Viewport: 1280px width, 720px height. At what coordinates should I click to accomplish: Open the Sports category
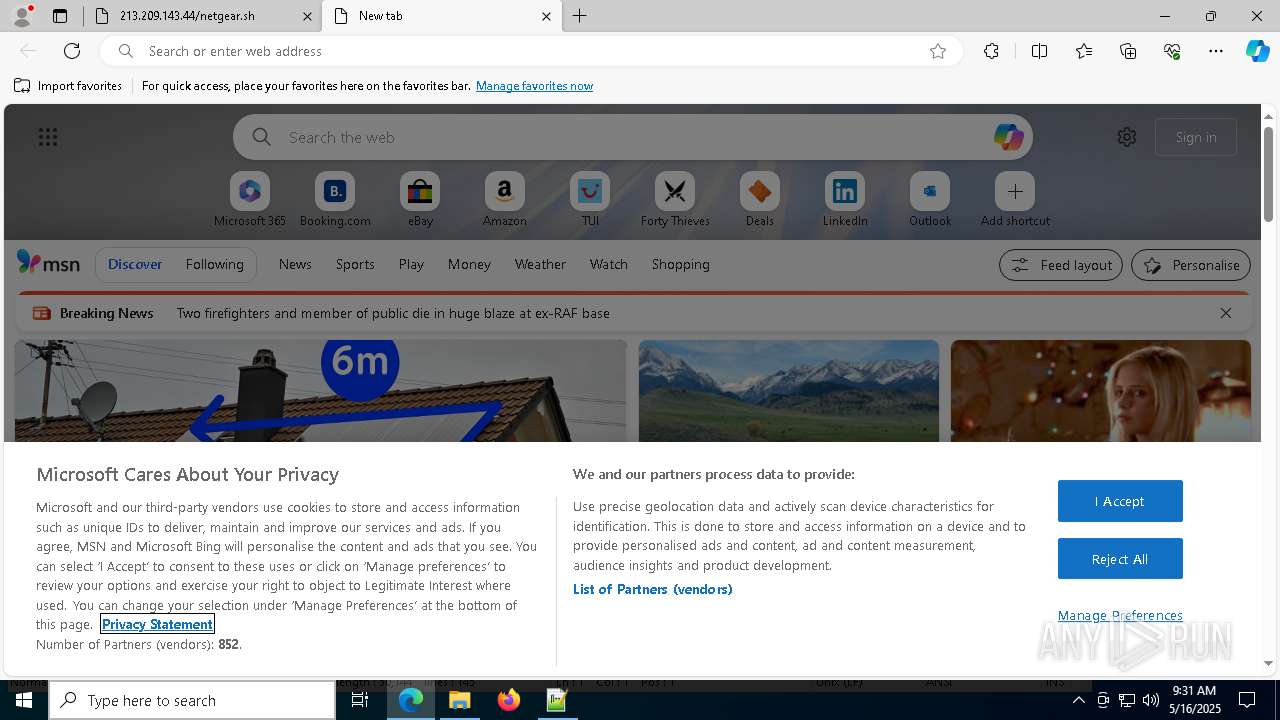pyautogui.click(x=355, y=264)
